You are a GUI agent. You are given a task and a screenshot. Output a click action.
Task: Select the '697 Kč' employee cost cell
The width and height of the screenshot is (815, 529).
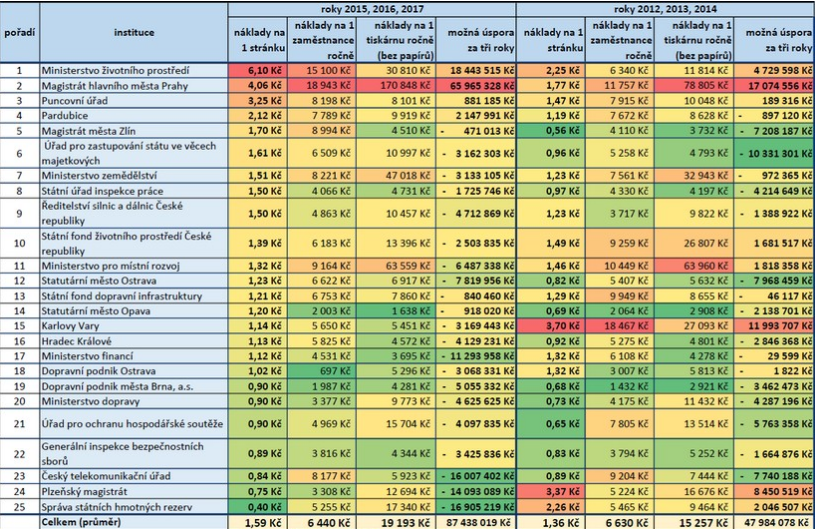[x=322, y=371]
